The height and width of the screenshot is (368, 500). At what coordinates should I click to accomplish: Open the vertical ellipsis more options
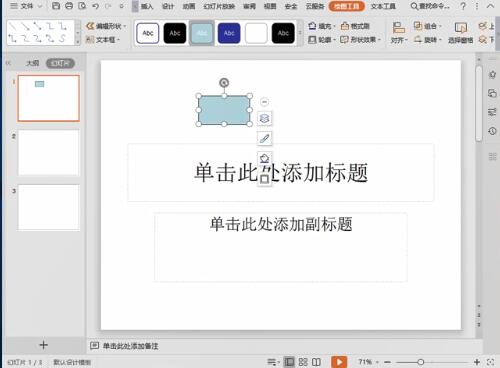[477, 6]
